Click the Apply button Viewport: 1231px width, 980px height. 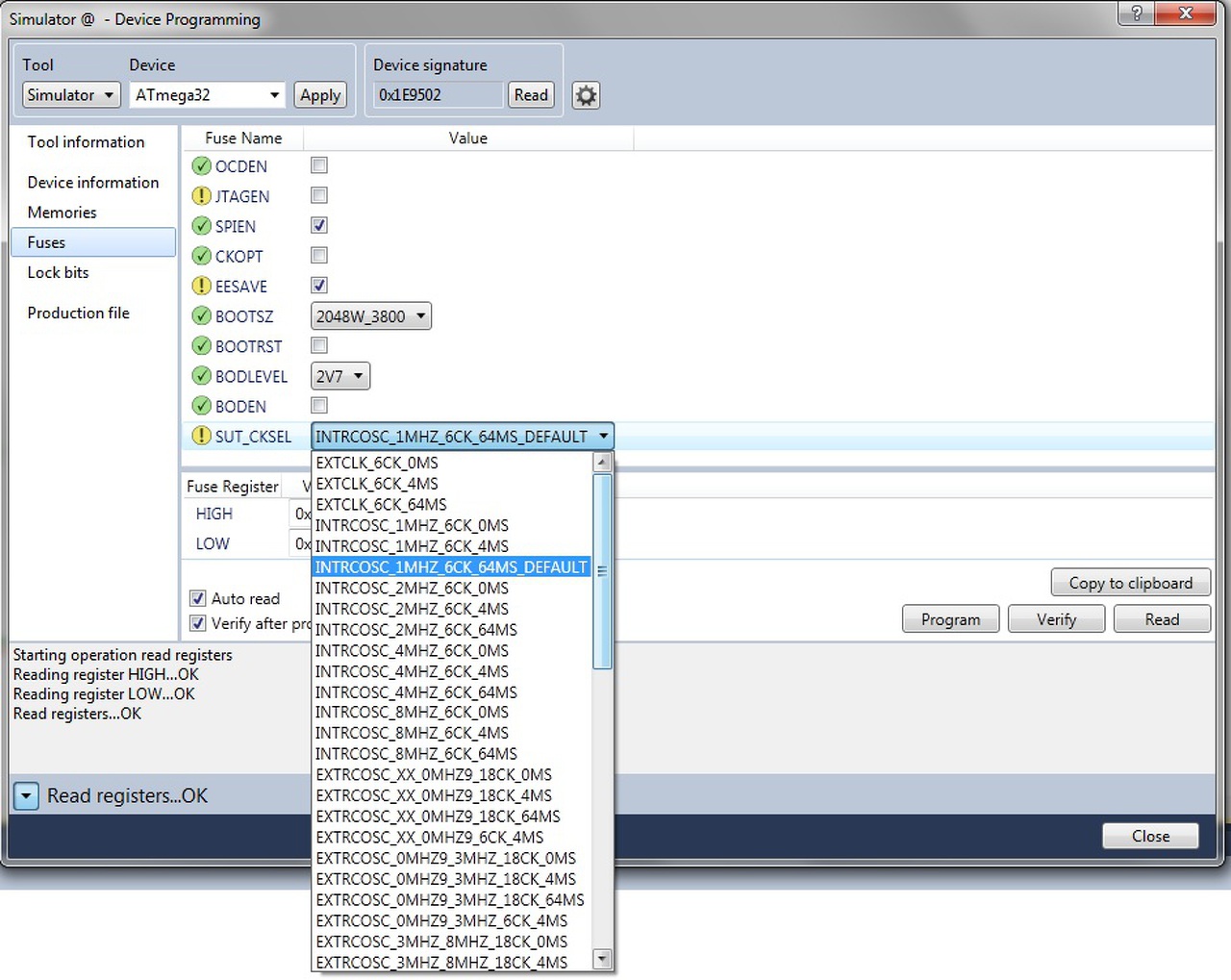320,95
